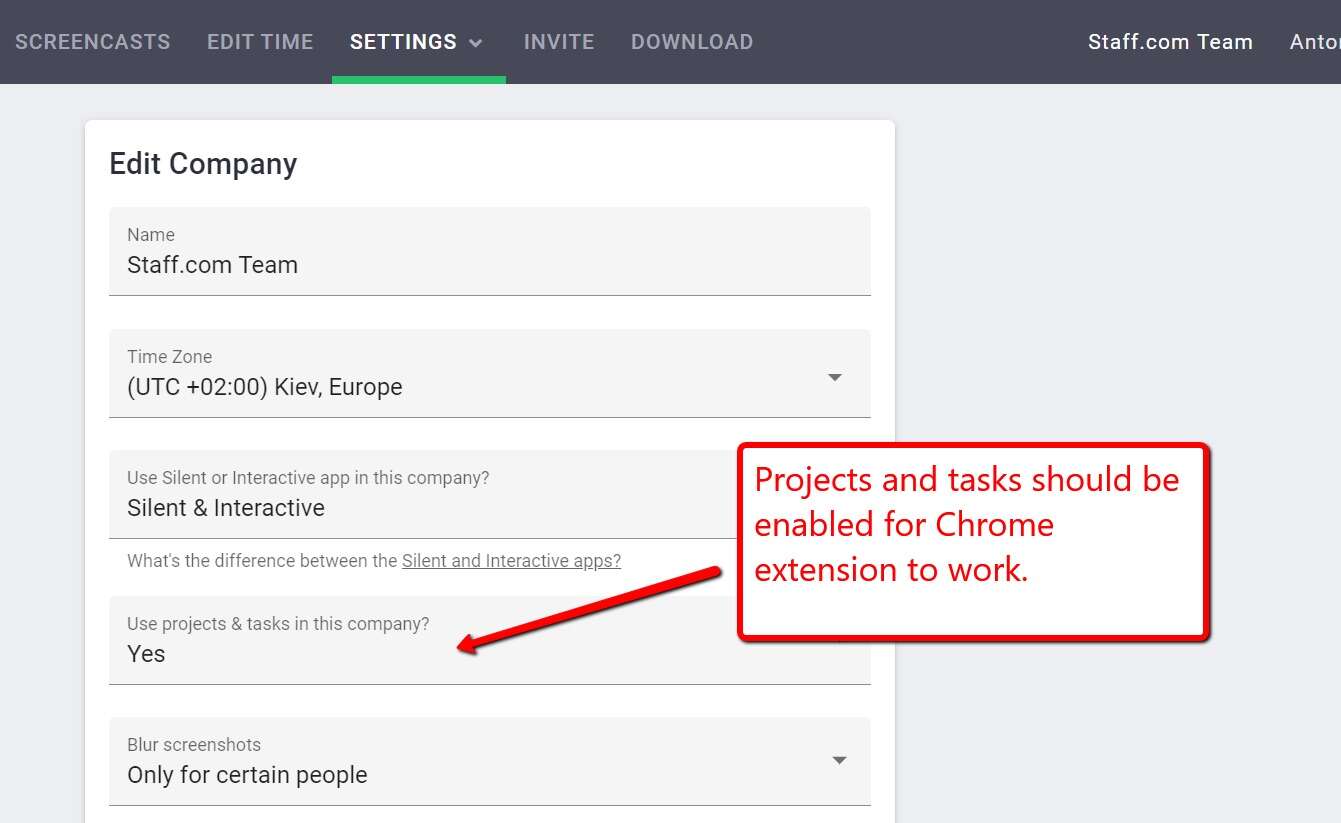Click the Staff.com Team name in header
The width and height of the screenshot is (1341, 823).
[x=1170, y=42]
